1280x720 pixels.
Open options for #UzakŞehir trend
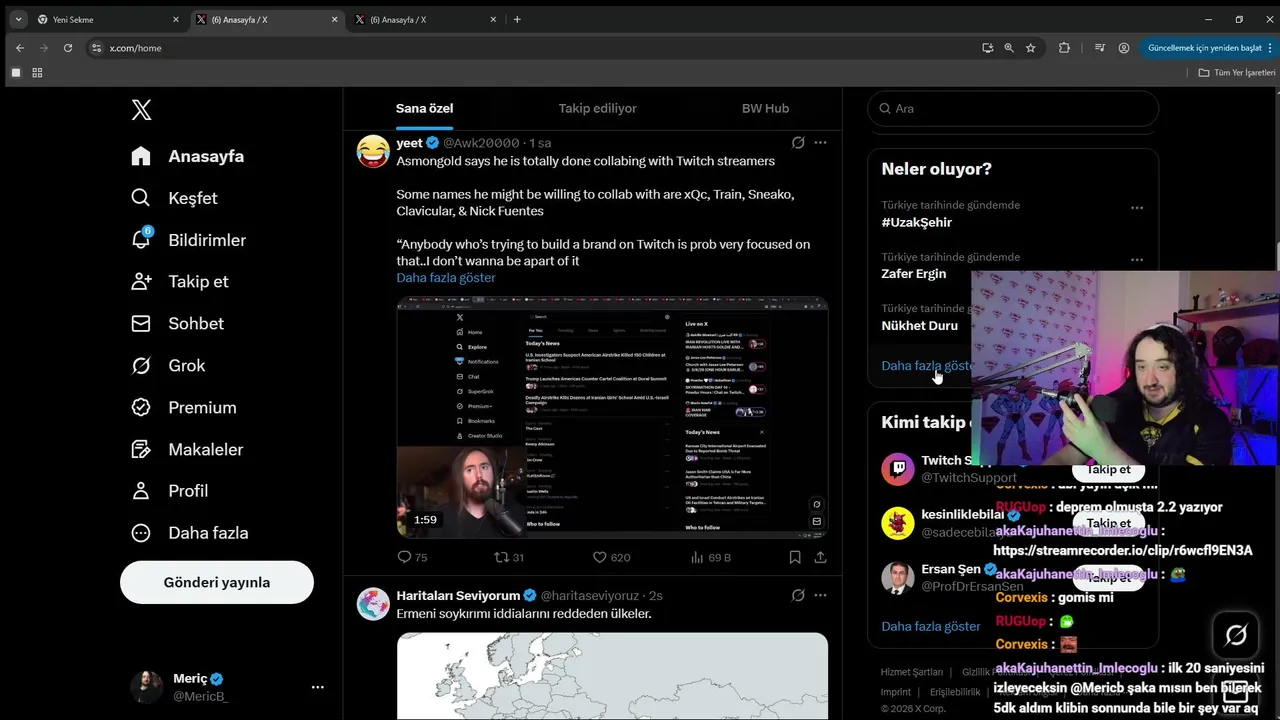[x=1137, y=208]
